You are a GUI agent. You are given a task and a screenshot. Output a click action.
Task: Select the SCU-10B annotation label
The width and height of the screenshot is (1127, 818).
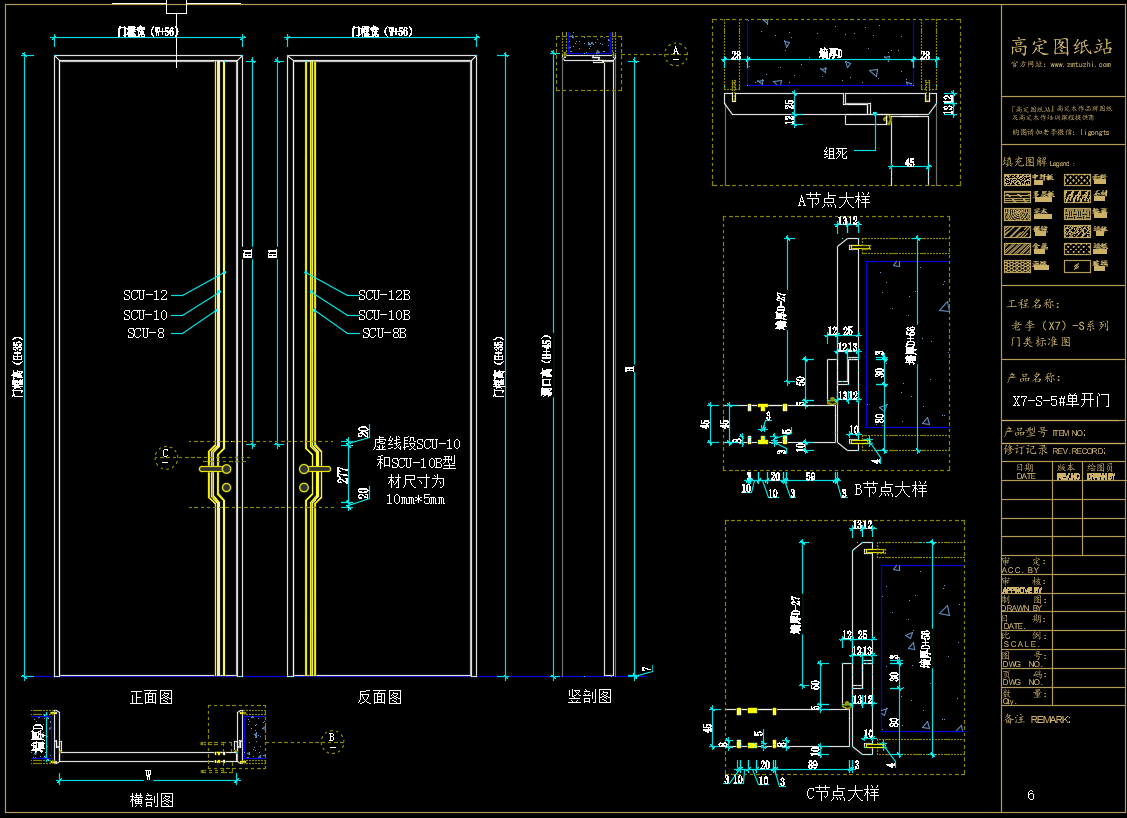[385, 314]
